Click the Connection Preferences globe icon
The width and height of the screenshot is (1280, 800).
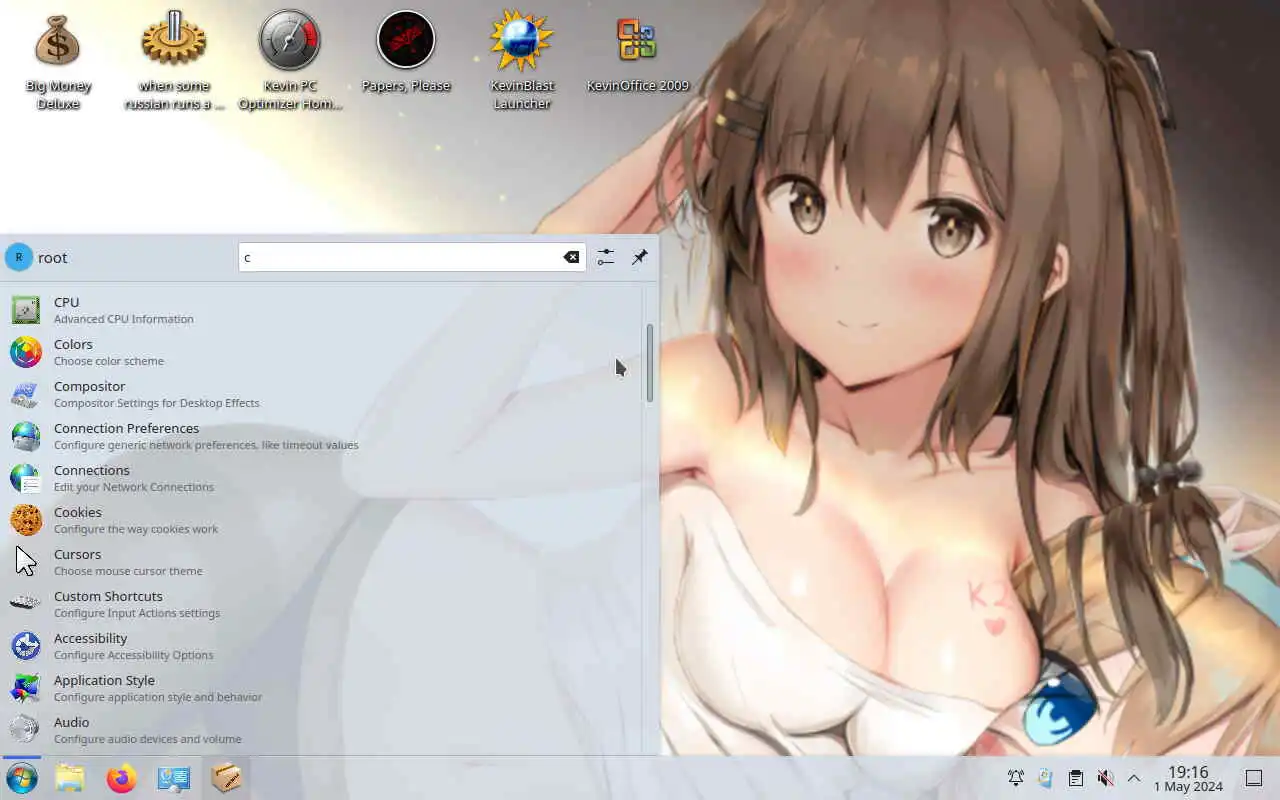[x=26, y=436]
